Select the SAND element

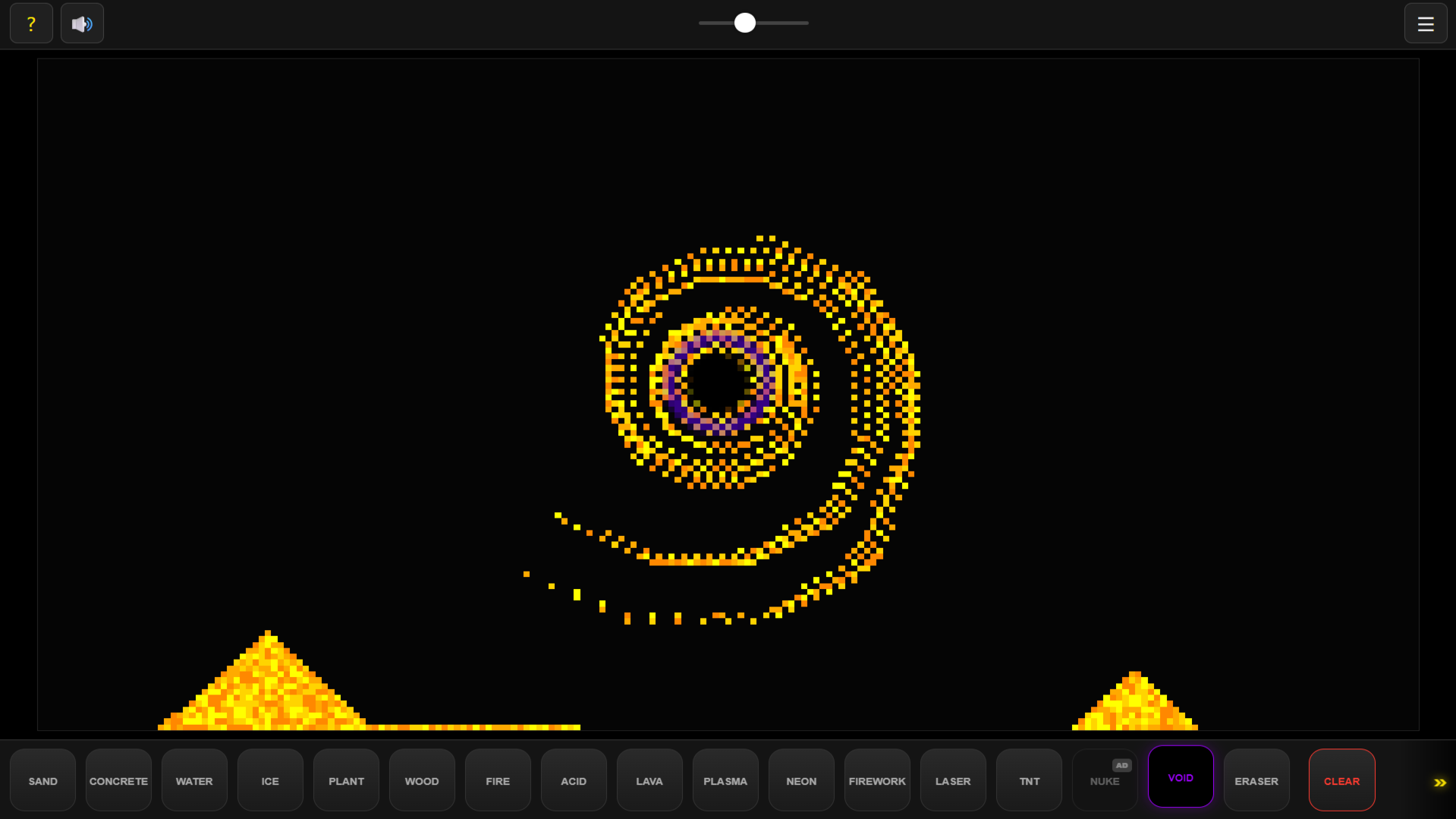click(42, 780)
